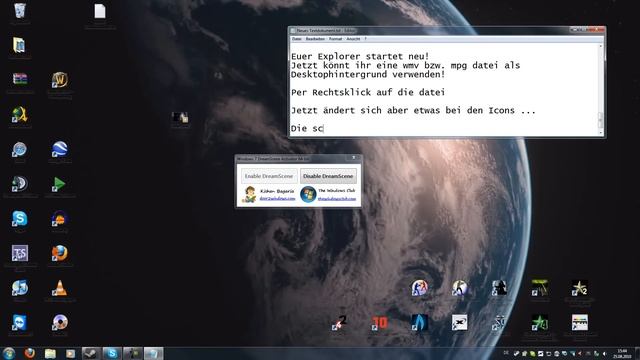Open the blank text document on desktop
Image resolution: width=640 pixels, height=360 pixels.
click(x=100, y=11)
